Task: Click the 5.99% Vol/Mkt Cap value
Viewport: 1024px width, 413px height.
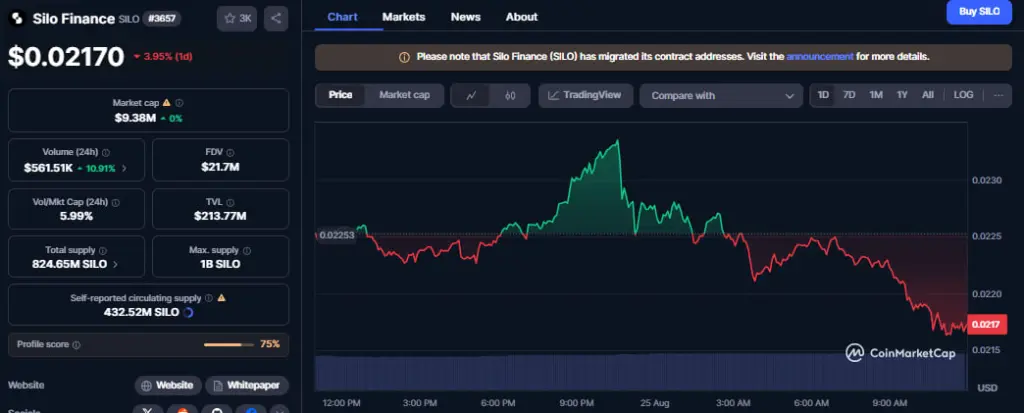Action: pos(76,216)
